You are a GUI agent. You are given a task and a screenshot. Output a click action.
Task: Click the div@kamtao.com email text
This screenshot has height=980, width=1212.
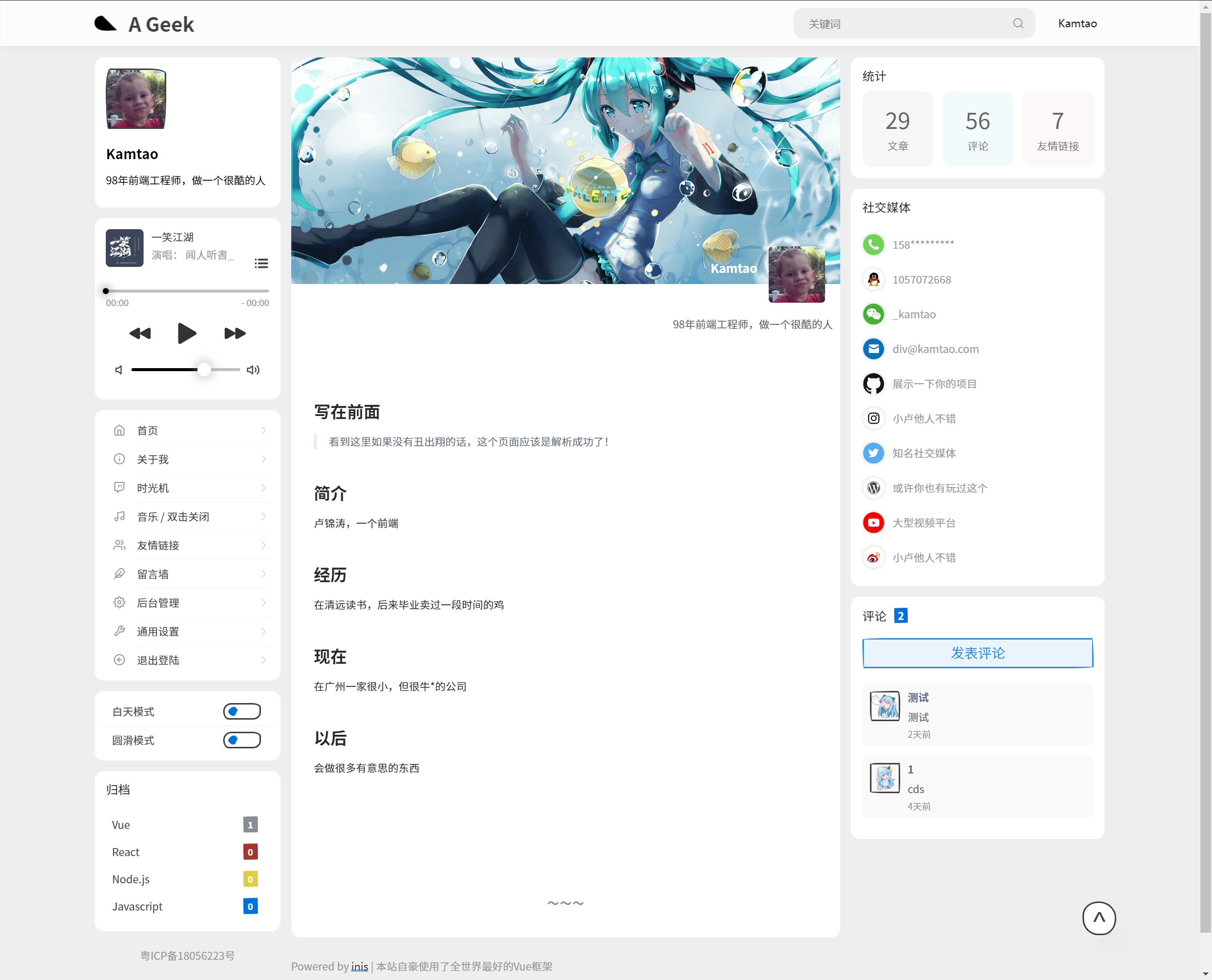pos(935,349)
